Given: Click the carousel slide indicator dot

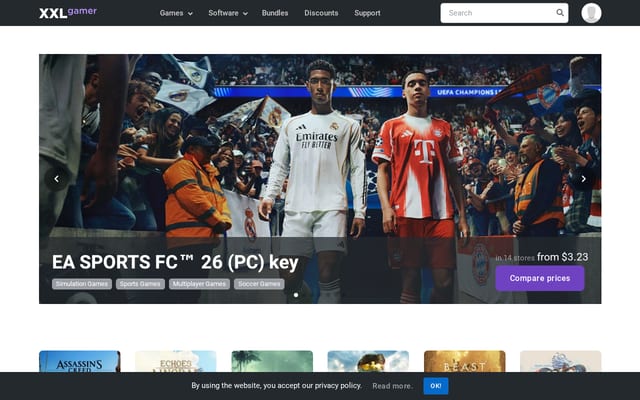Looking at the screenshot, I should [296, 295].
